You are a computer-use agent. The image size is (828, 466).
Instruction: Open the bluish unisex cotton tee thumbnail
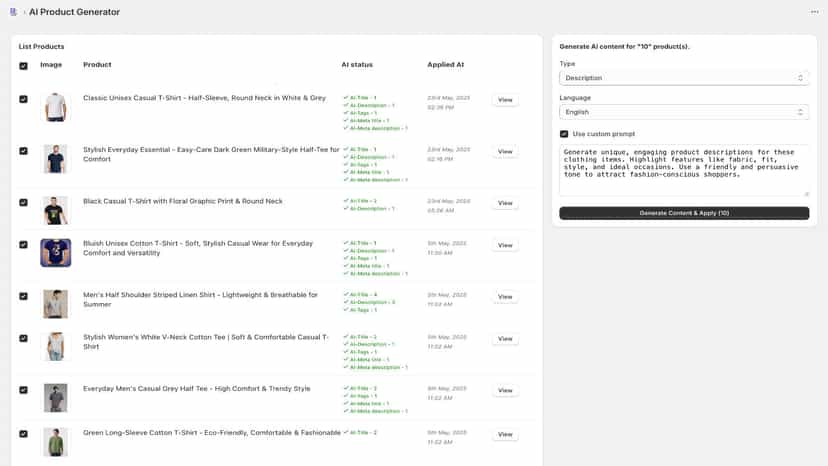point(55,253)
